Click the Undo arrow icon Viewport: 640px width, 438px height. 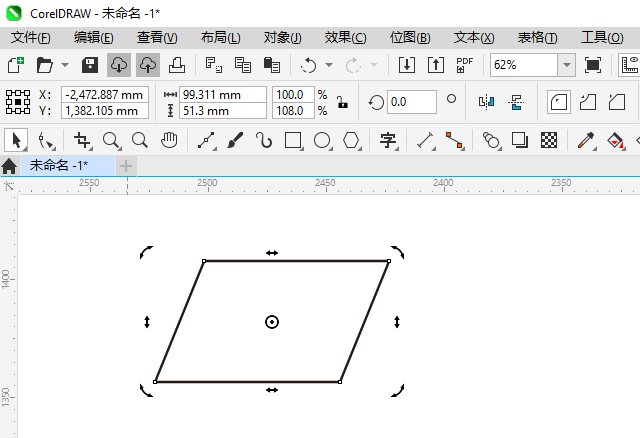coord(309,65)
